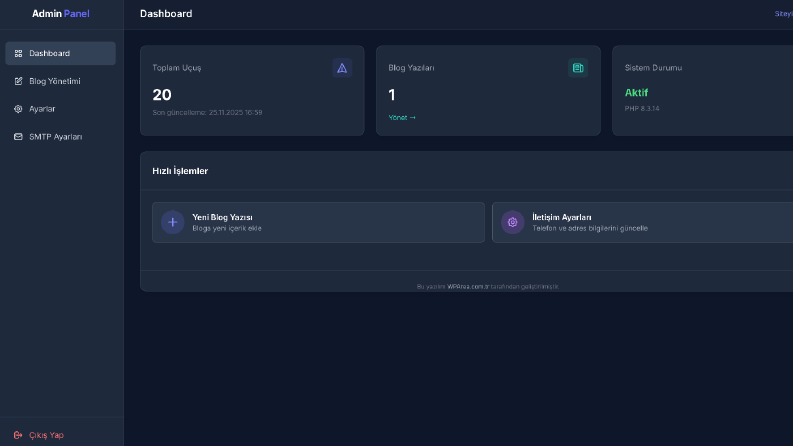This screenshot has height=446, width=793.
Task: Click the Admin Panel logo text
Action: coord(61,14)
